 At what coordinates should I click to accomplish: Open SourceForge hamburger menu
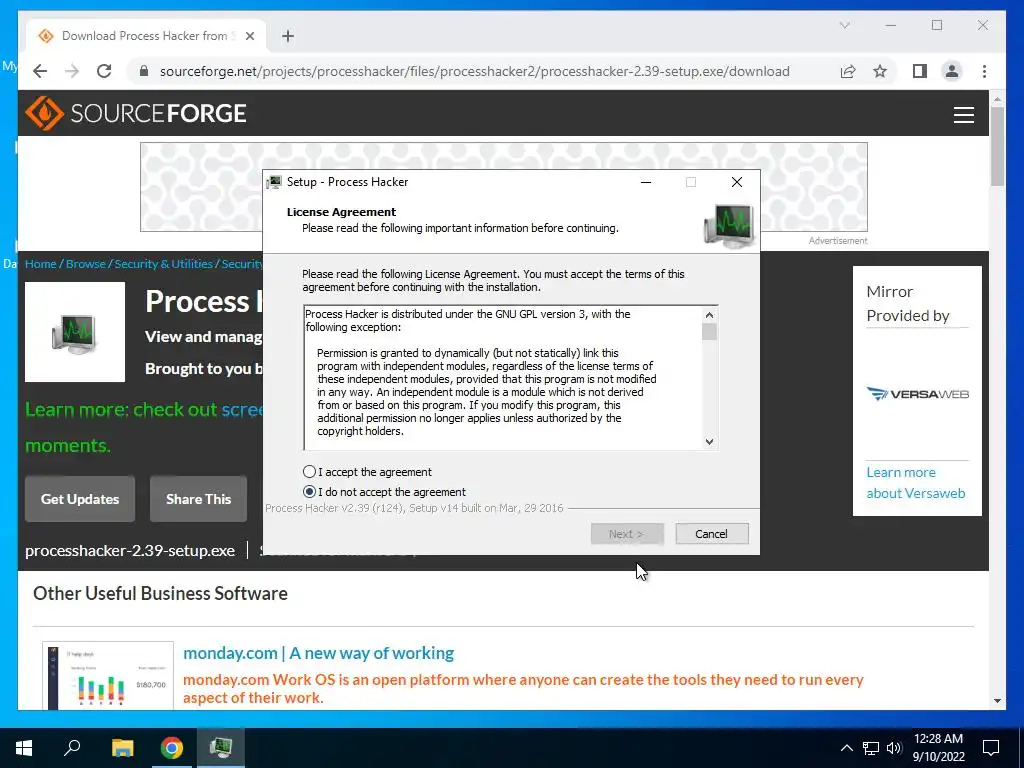pyautogui.click(x=964, y=114)
